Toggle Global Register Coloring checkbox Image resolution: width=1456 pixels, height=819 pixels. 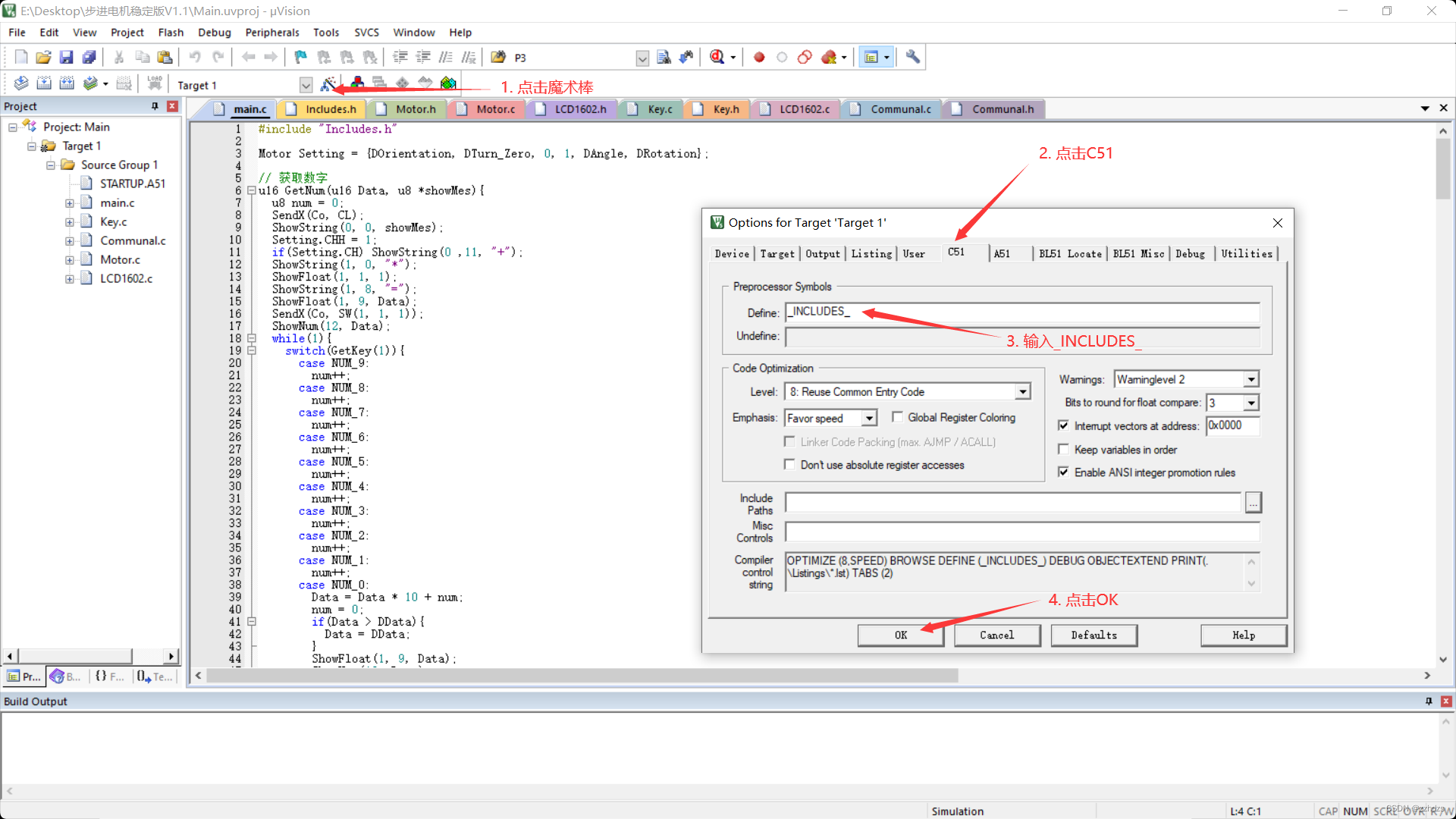[897, 417]
